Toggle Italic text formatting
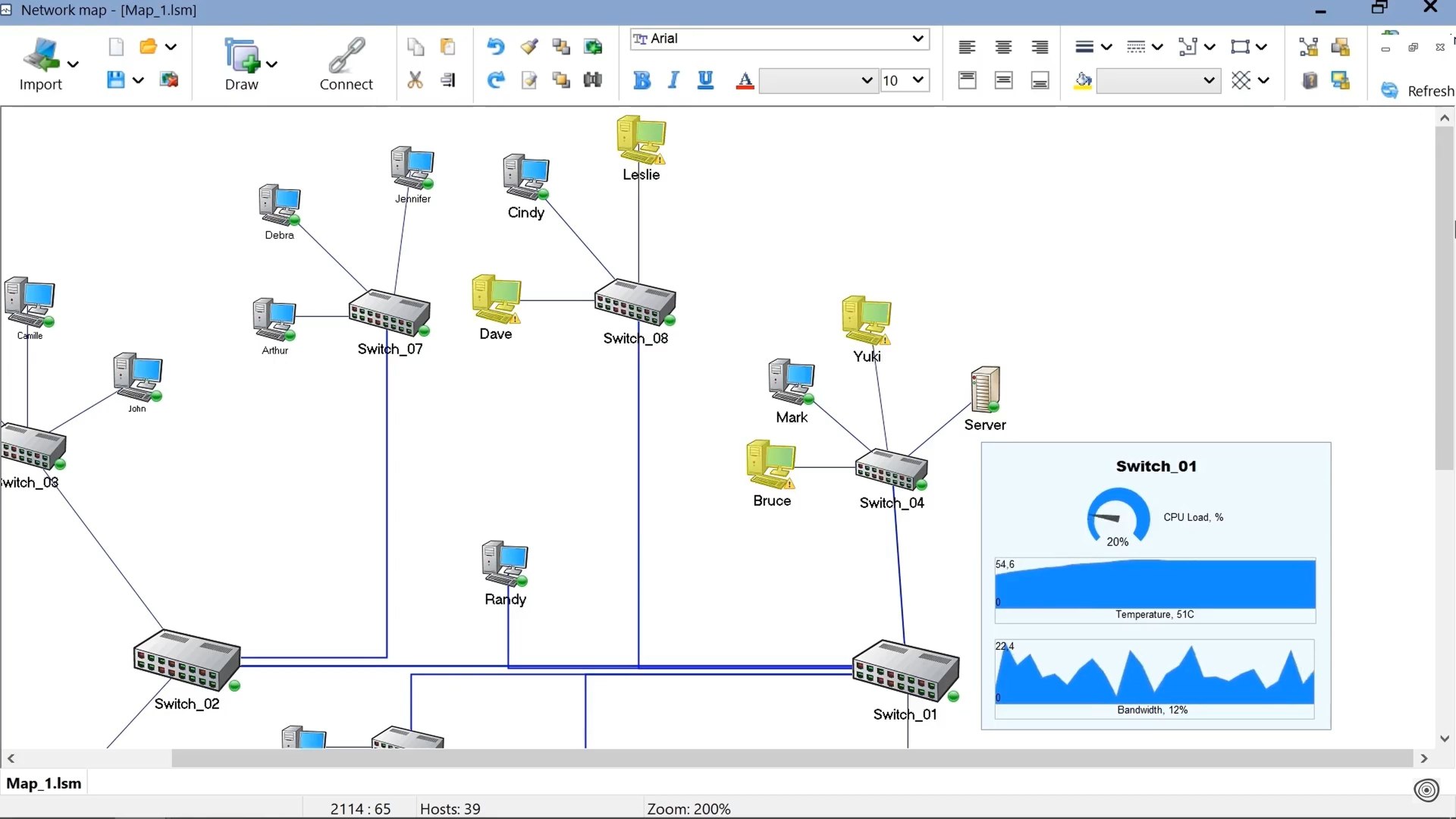 click(x=673, y=80)
